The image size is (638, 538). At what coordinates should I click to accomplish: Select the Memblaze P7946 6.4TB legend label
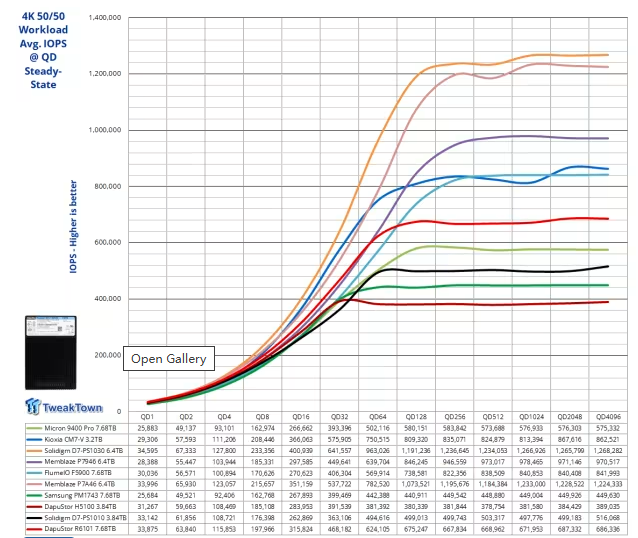point(79,462)
